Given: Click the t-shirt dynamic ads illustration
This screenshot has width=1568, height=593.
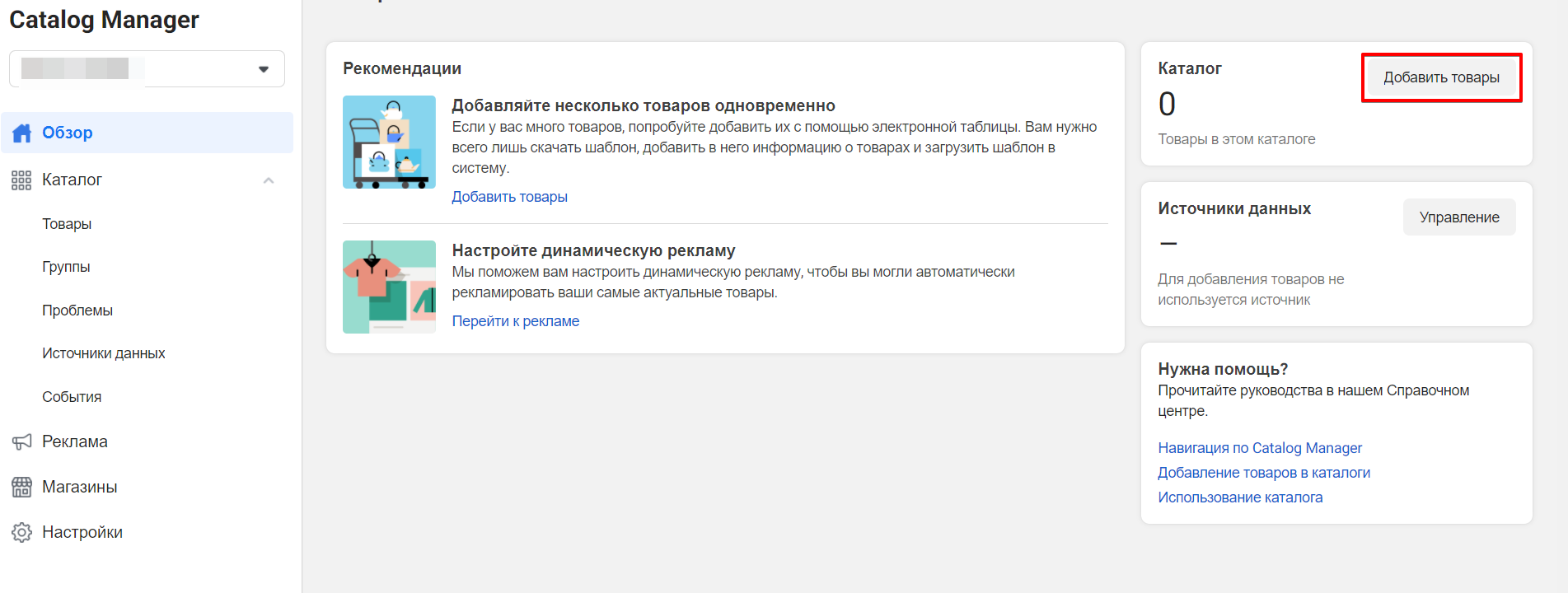Looking at the screenshot, I should coord(389,287).
